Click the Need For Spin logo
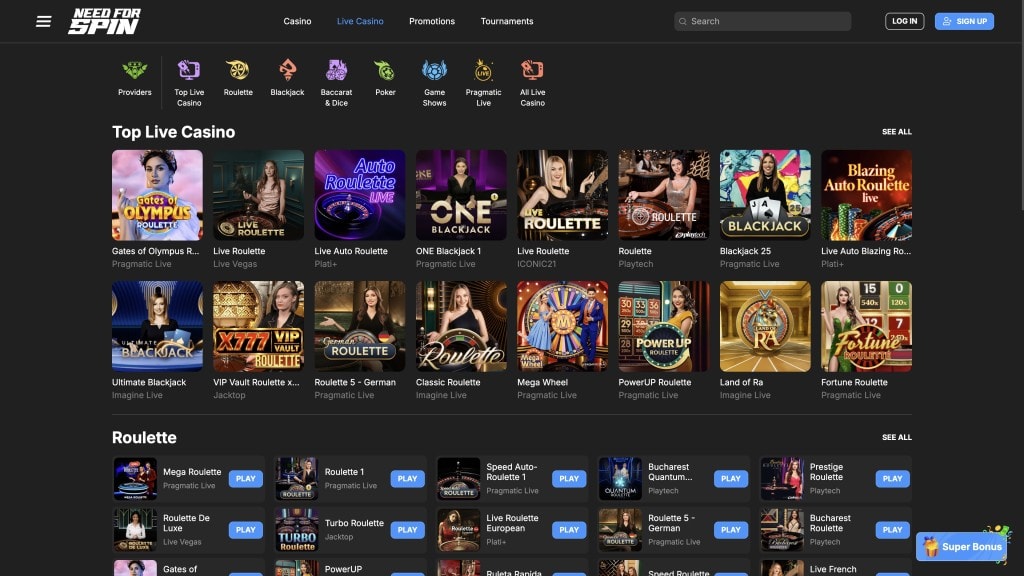The image size is (1024, 576). click(104, 21)
